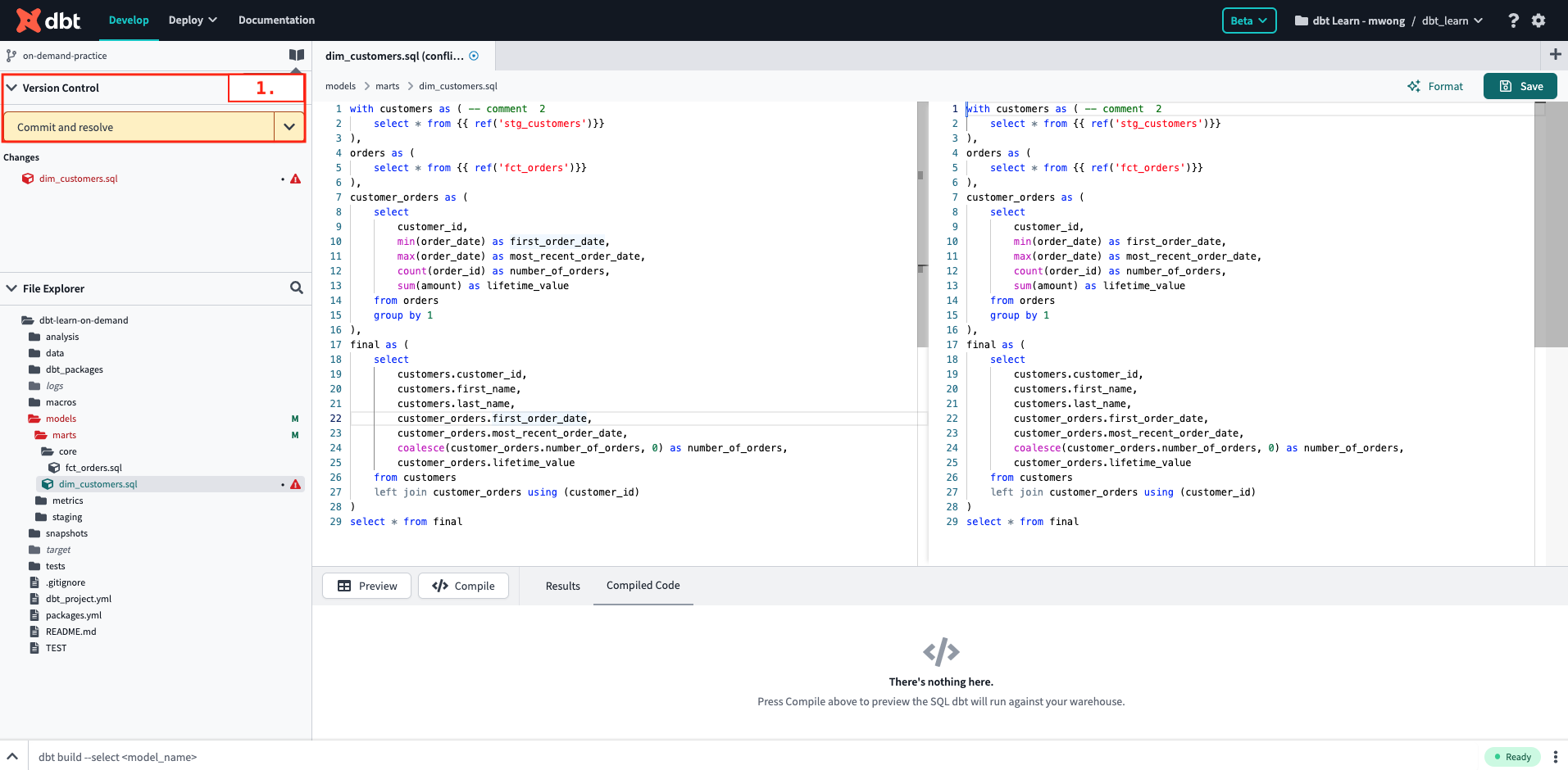
Task: Click the Format button
Action: [1435, 86]
